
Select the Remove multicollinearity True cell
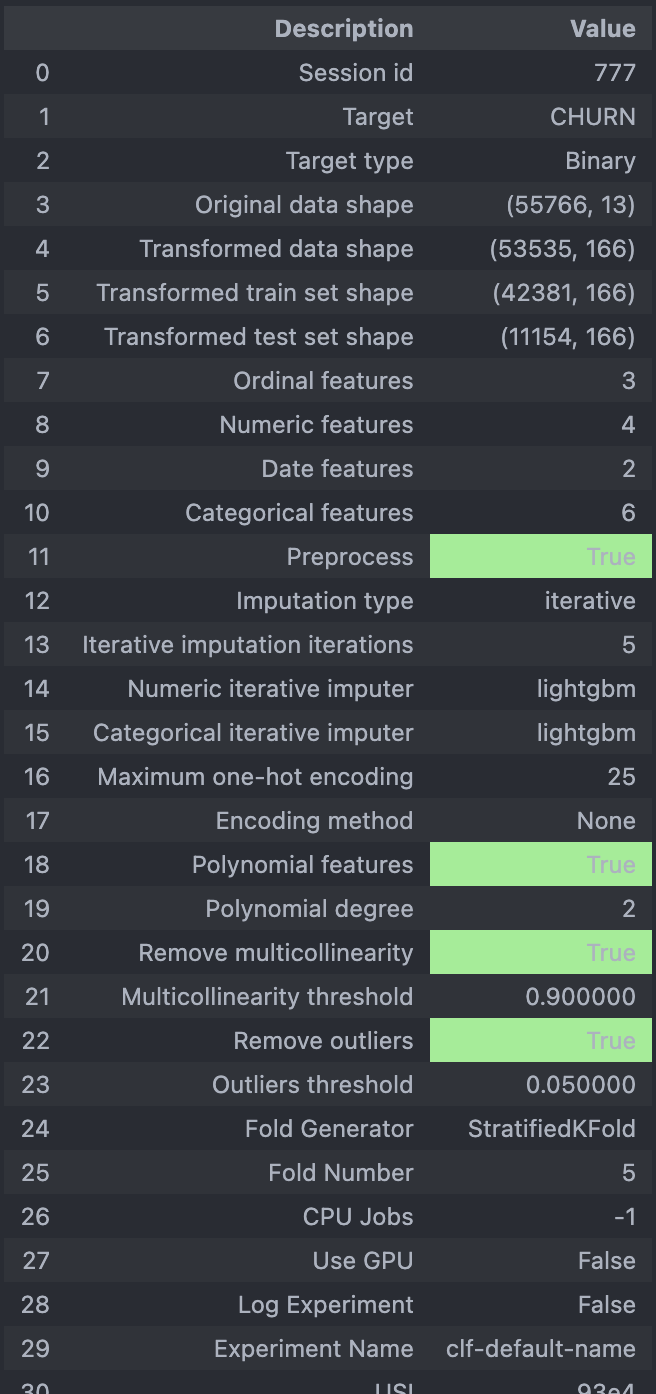(x=541, y=953)
